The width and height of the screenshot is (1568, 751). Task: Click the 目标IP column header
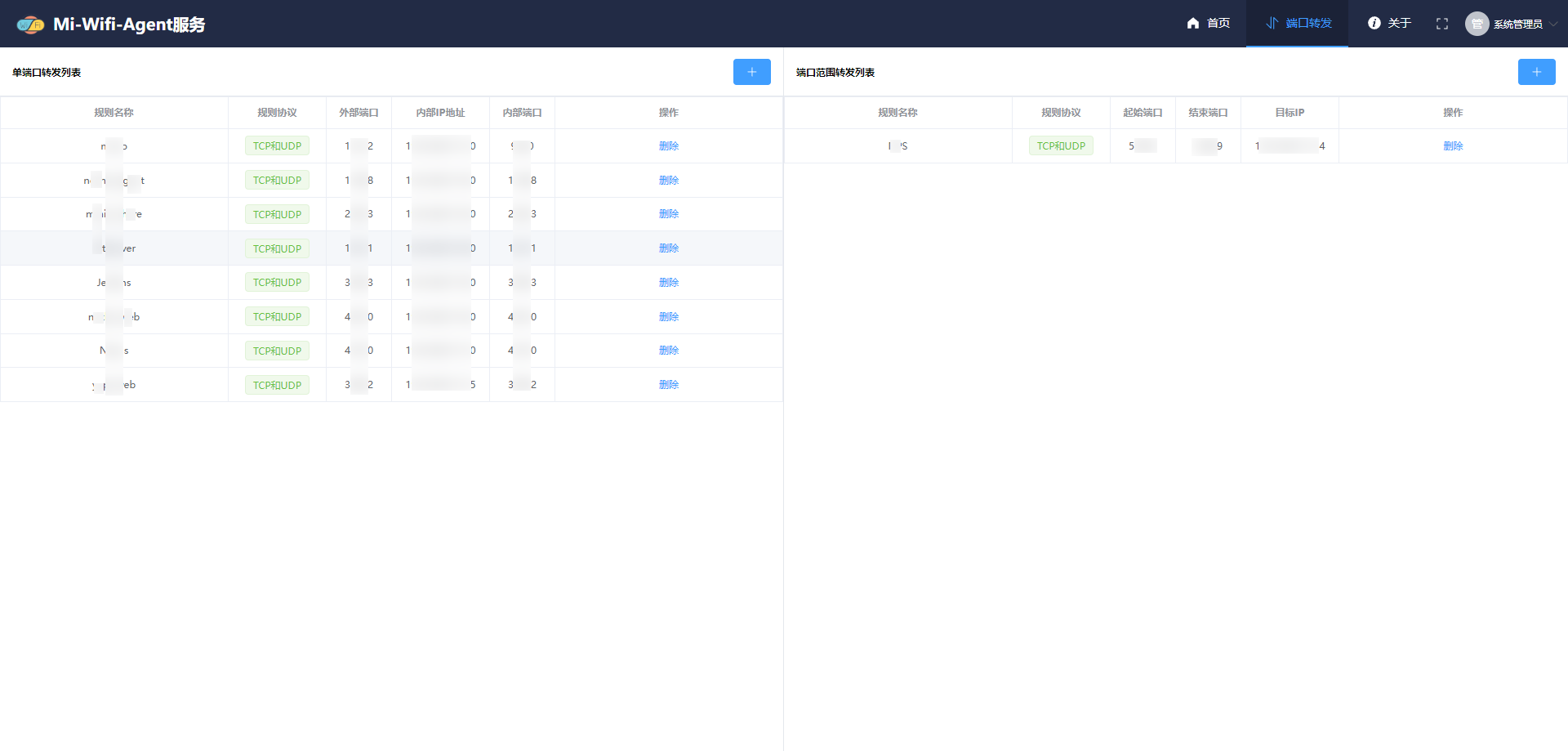click(x=1290, y=113)
